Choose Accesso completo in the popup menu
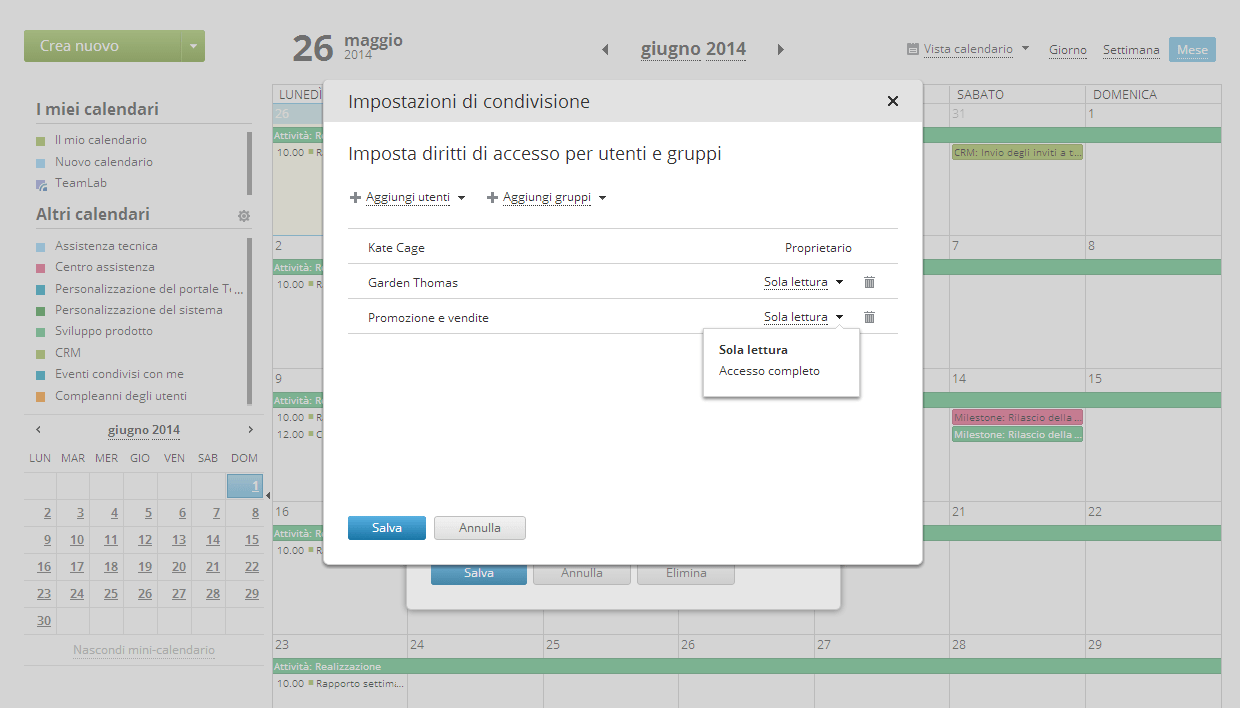 (769, 371)
